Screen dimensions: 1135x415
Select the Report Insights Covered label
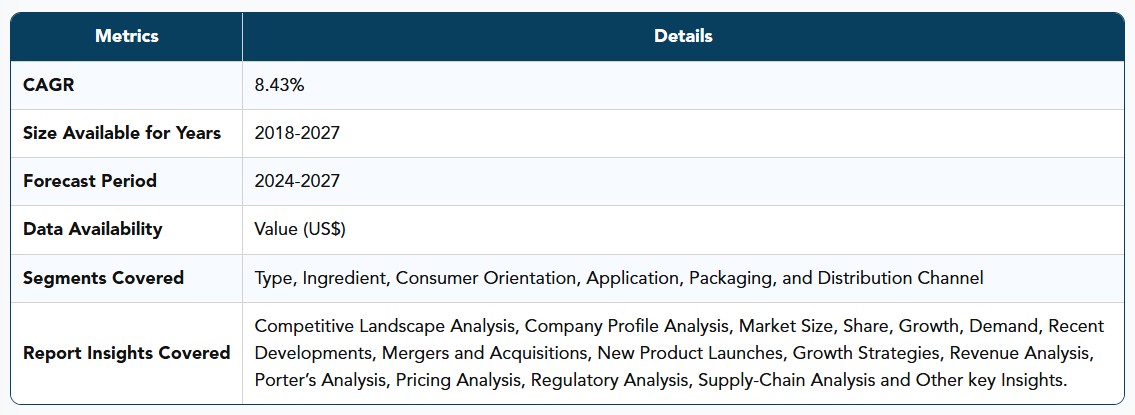pyautogui.click(x=127, y=353)
